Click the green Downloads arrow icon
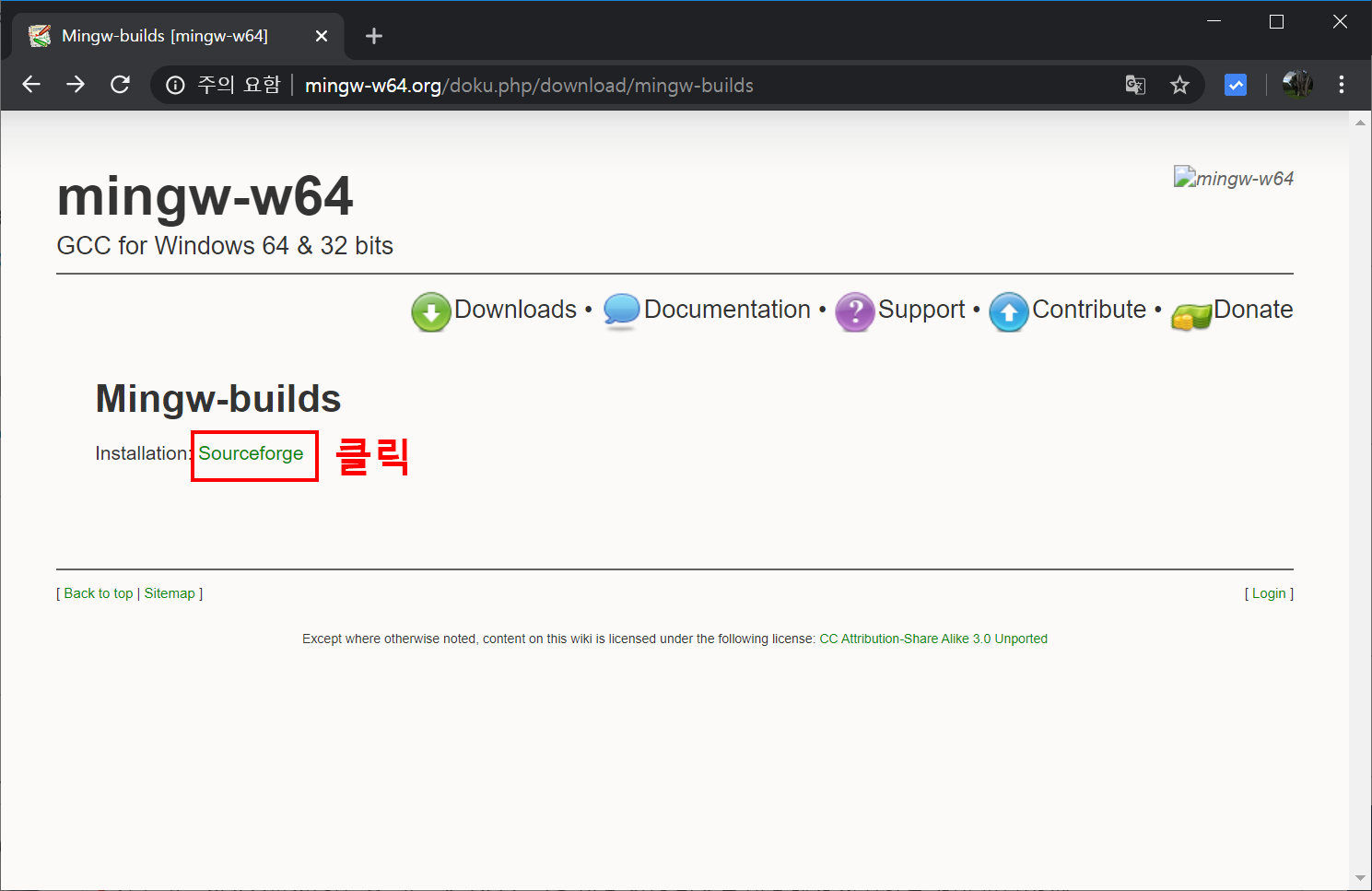The height and width of the screenshot is (891, 1372). 430,313
